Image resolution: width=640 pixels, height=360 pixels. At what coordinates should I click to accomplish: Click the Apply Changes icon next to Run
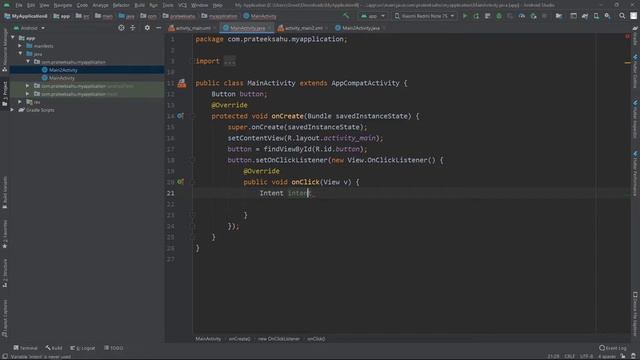[x=476, y=16]
